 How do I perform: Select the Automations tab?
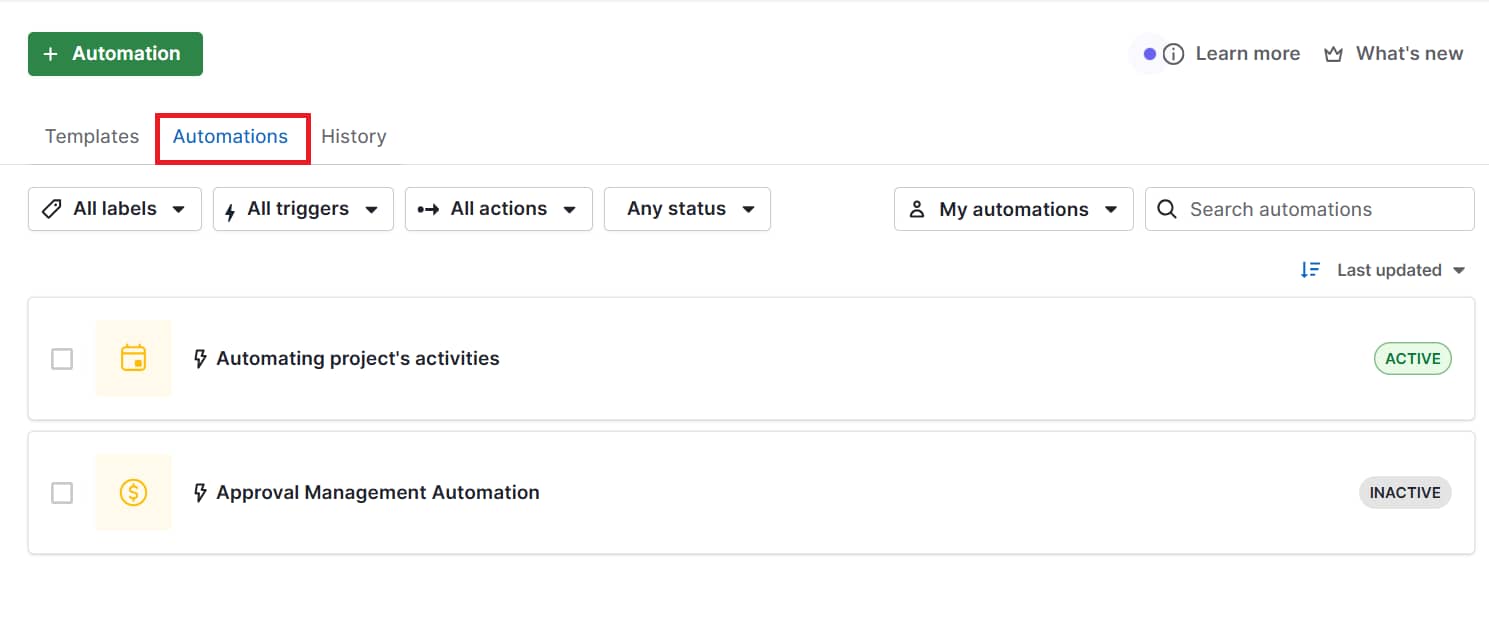coord(230,137)
